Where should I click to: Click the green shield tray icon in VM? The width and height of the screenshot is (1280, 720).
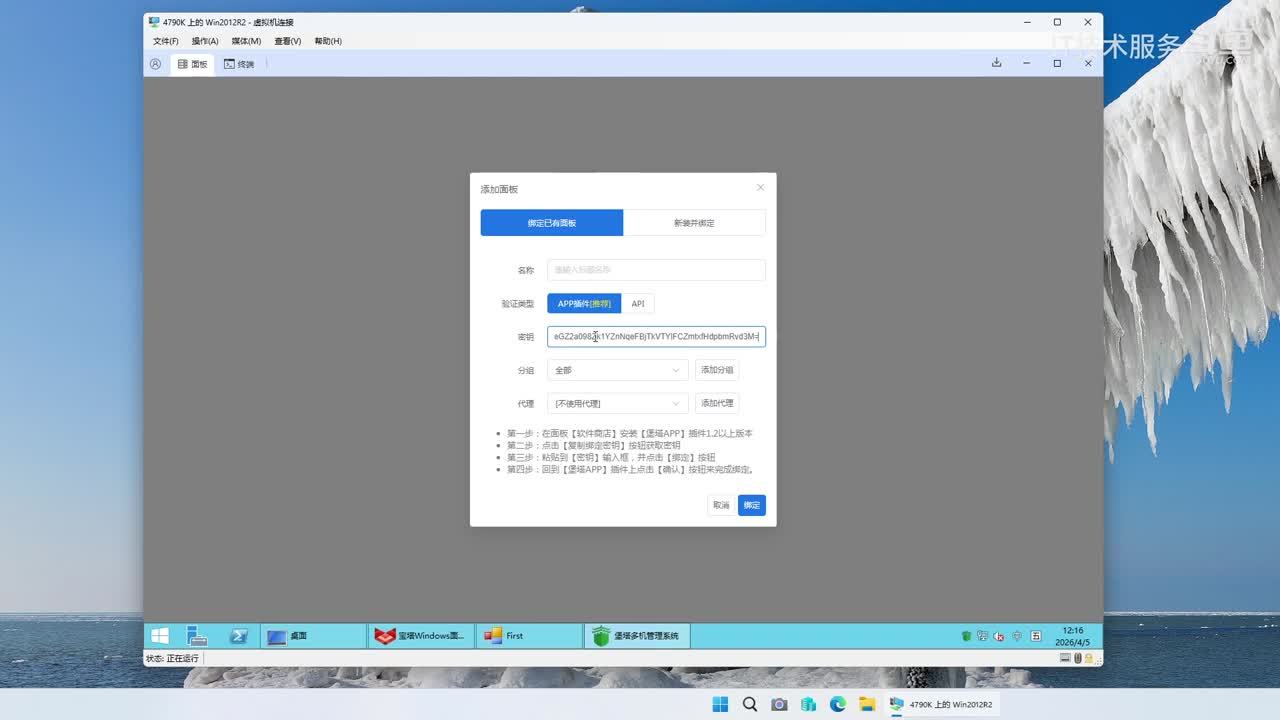(x=966, y=636)
